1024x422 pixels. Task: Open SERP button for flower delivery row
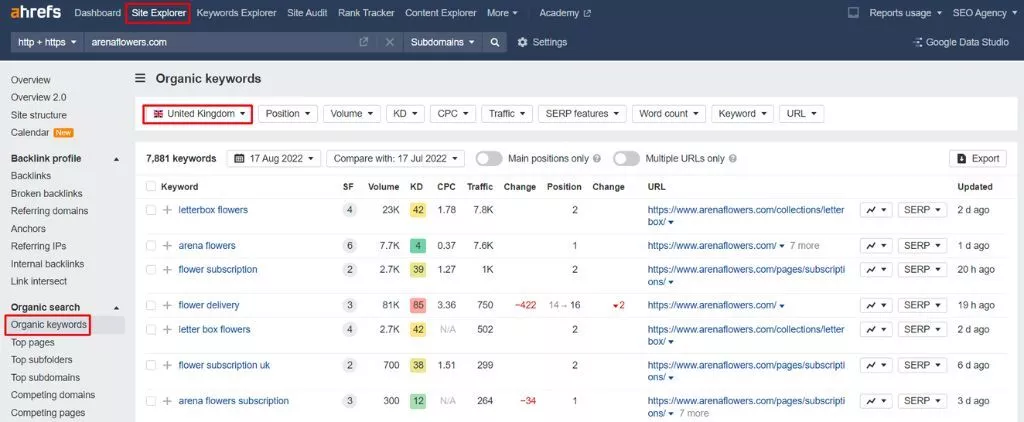[x=922, y=305]
